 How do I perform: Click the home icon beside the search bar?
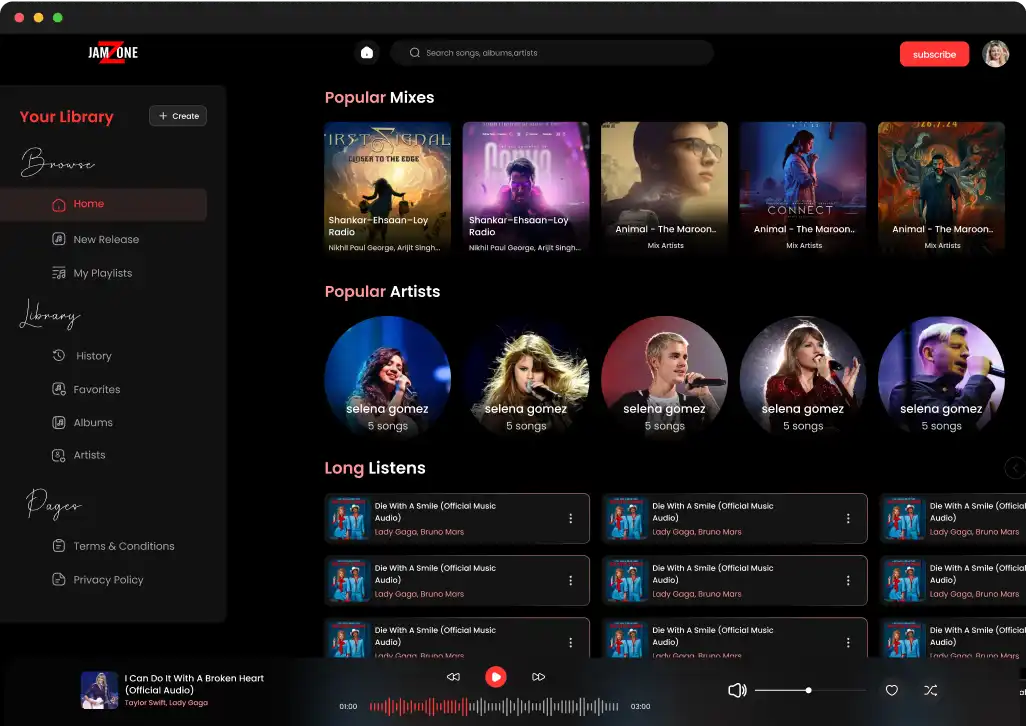point(366,52)
